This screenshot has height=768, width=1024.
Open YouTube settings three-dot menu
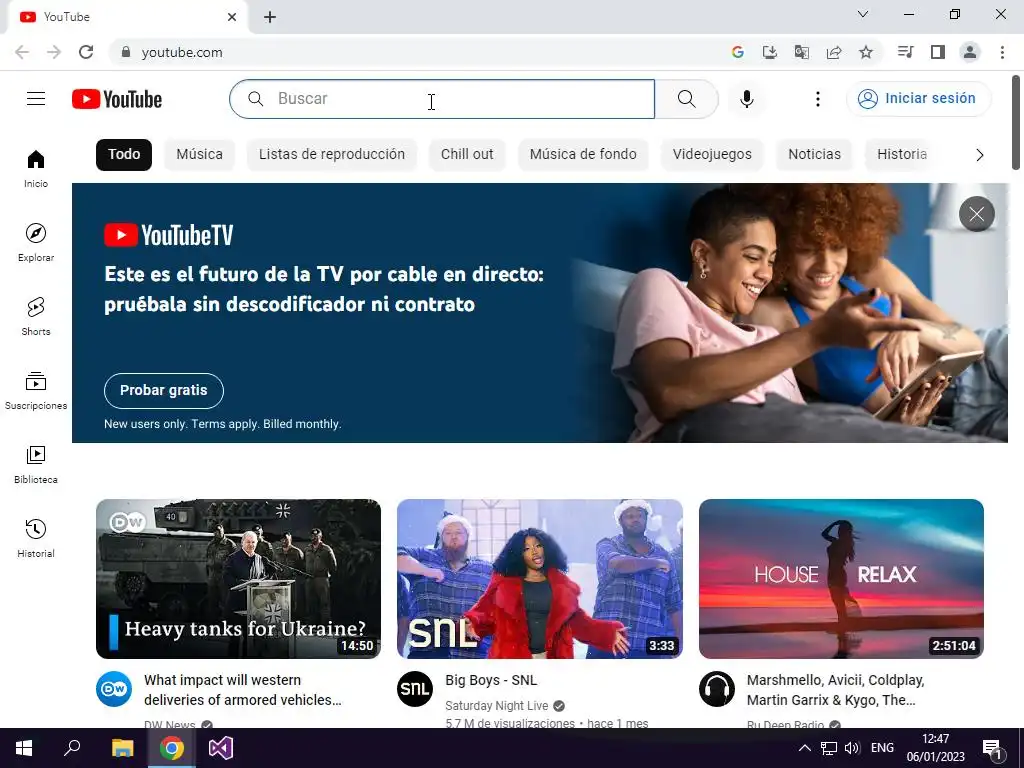[x=818, y=99]
